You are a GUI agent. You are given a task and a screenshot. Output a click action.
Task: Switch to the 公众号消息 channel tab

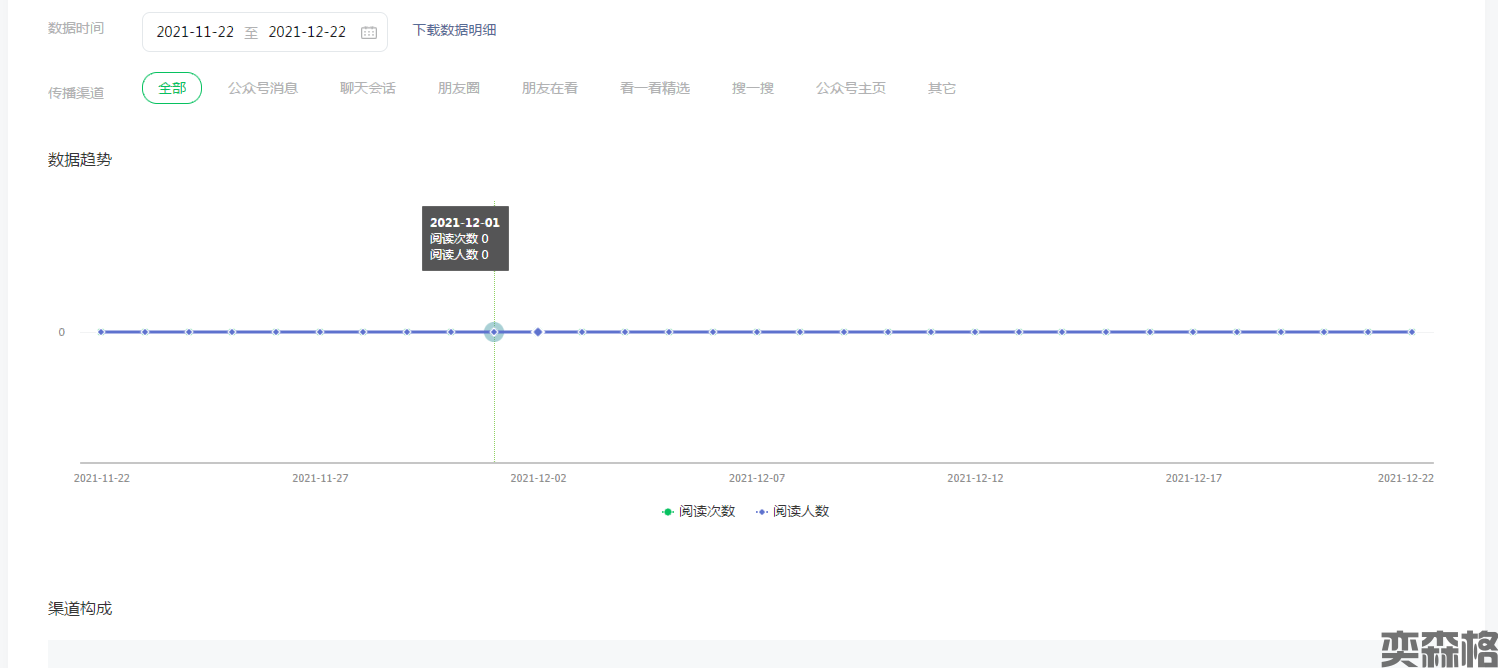click(x=263, y=88)
